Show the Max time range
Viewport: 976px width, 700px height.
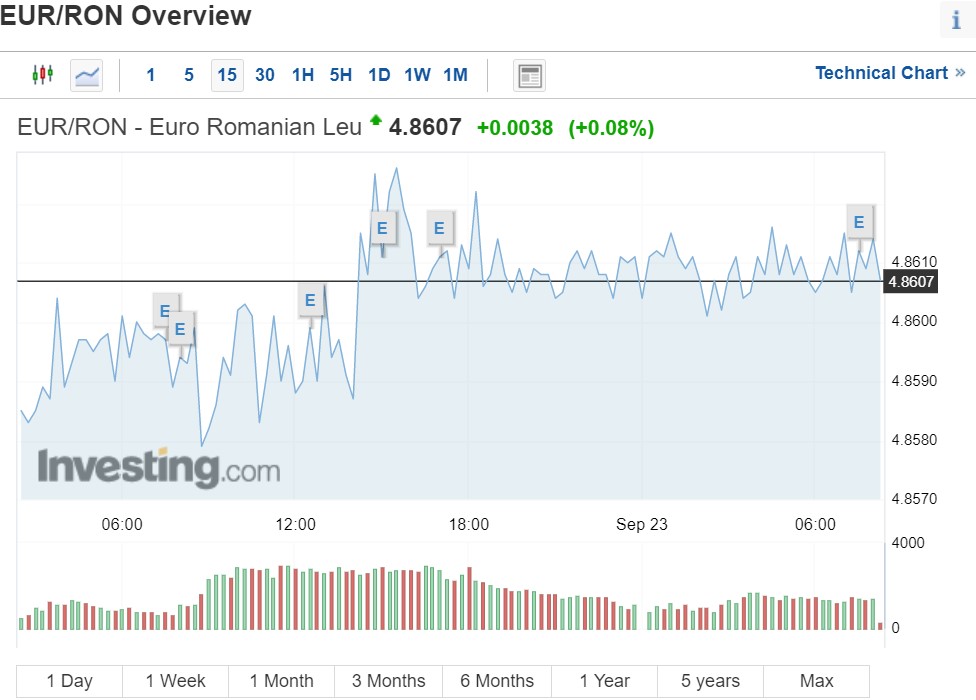[816, 681]
